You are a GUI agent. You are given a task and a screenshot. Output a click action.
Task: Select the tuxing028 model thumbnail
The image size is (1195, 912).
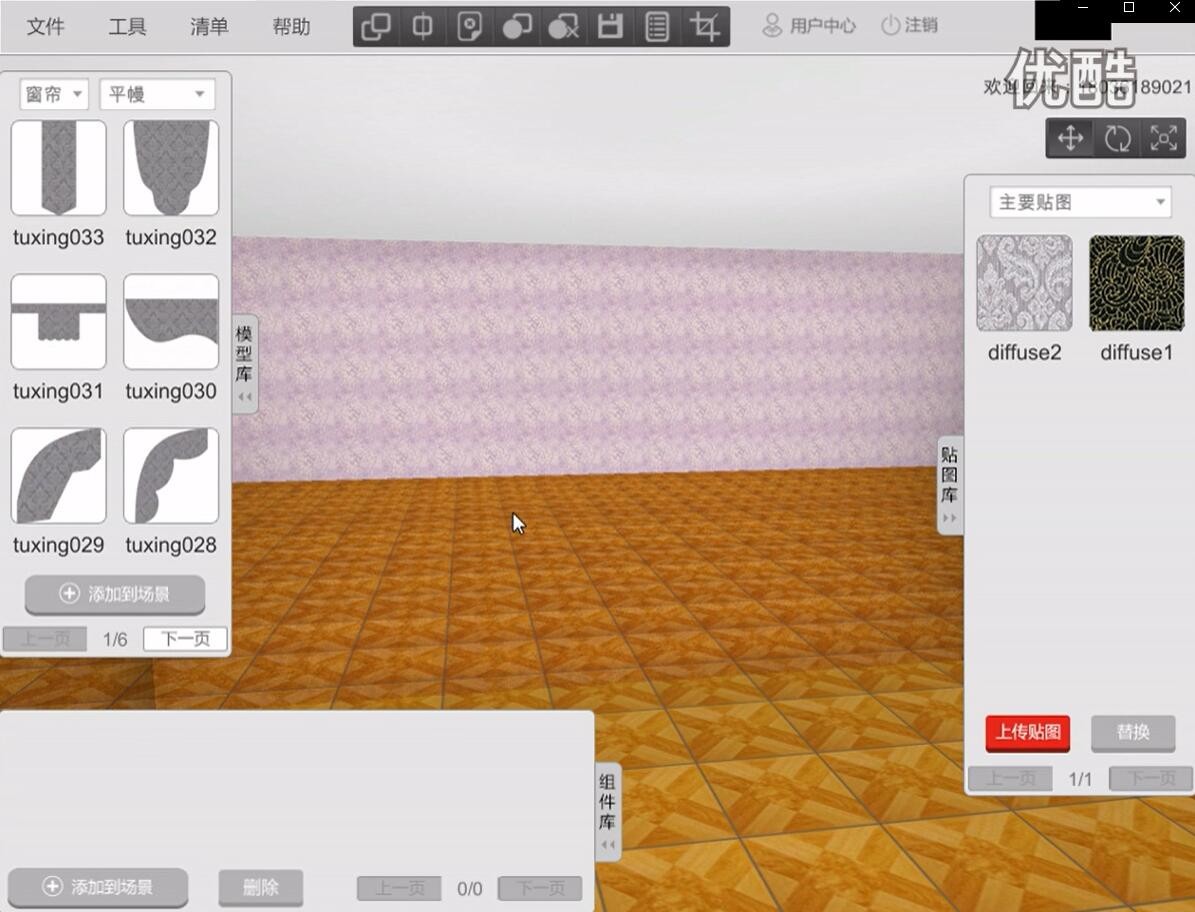click(x=171, y=475)
